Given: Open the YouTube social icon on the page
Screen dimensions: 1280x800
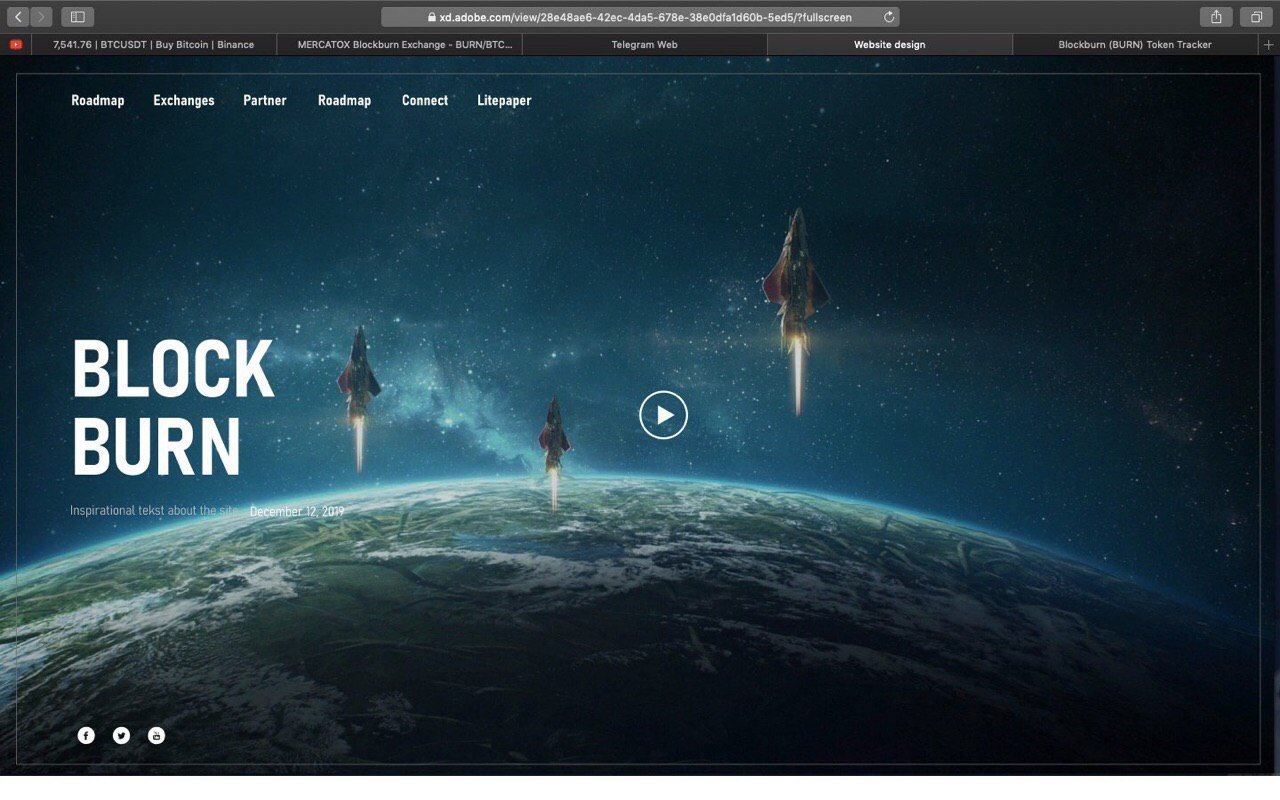Looking at the screenshot, I should 156,736.
